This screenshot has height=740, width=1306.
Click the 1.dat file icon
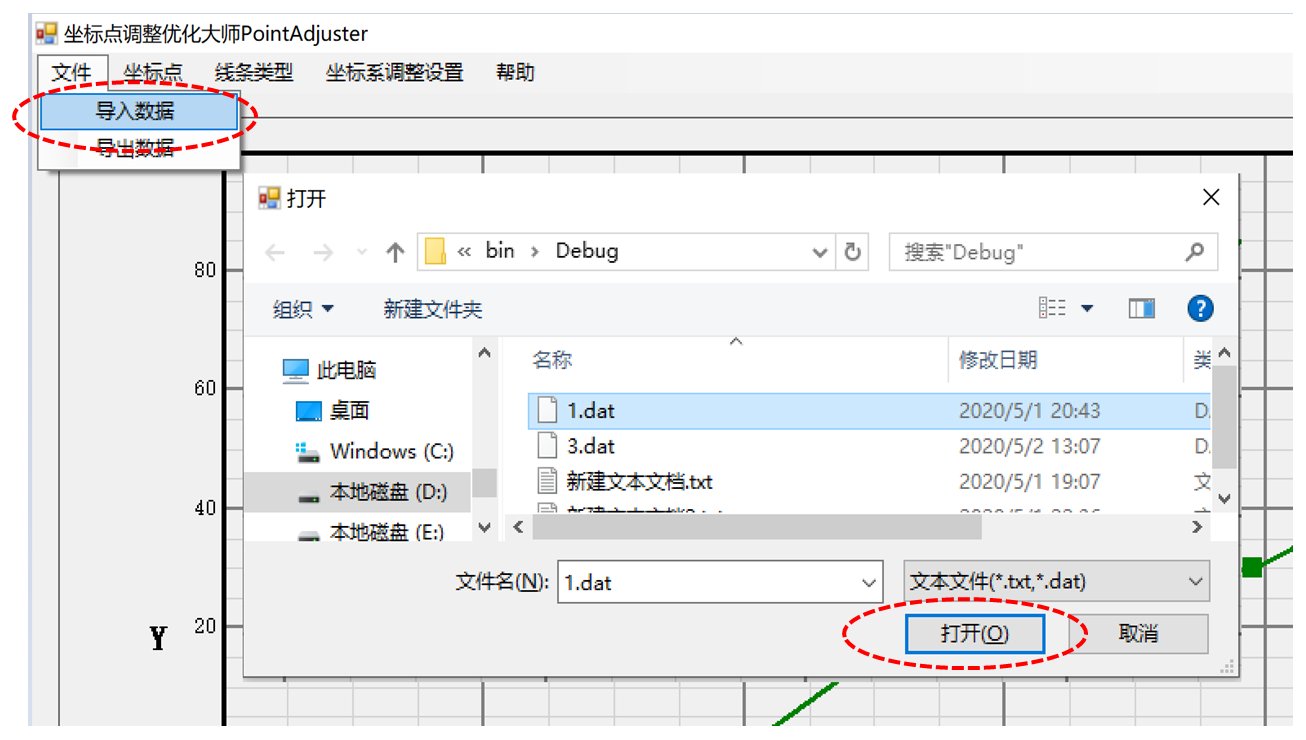tap(547, 410)
